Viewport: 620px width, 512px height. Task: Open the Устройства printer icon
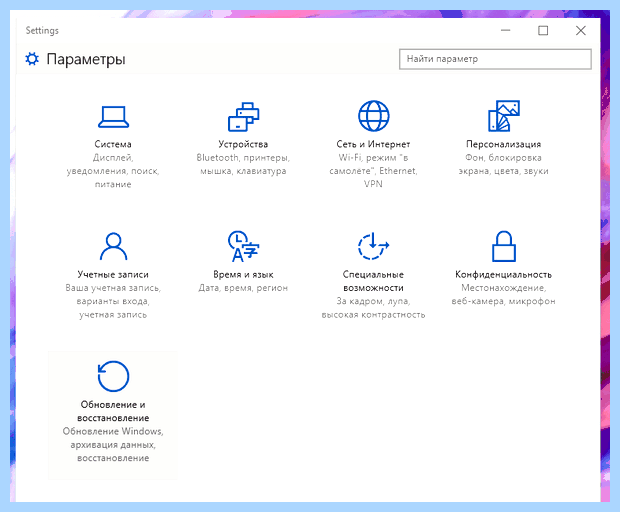coord(243,117)
